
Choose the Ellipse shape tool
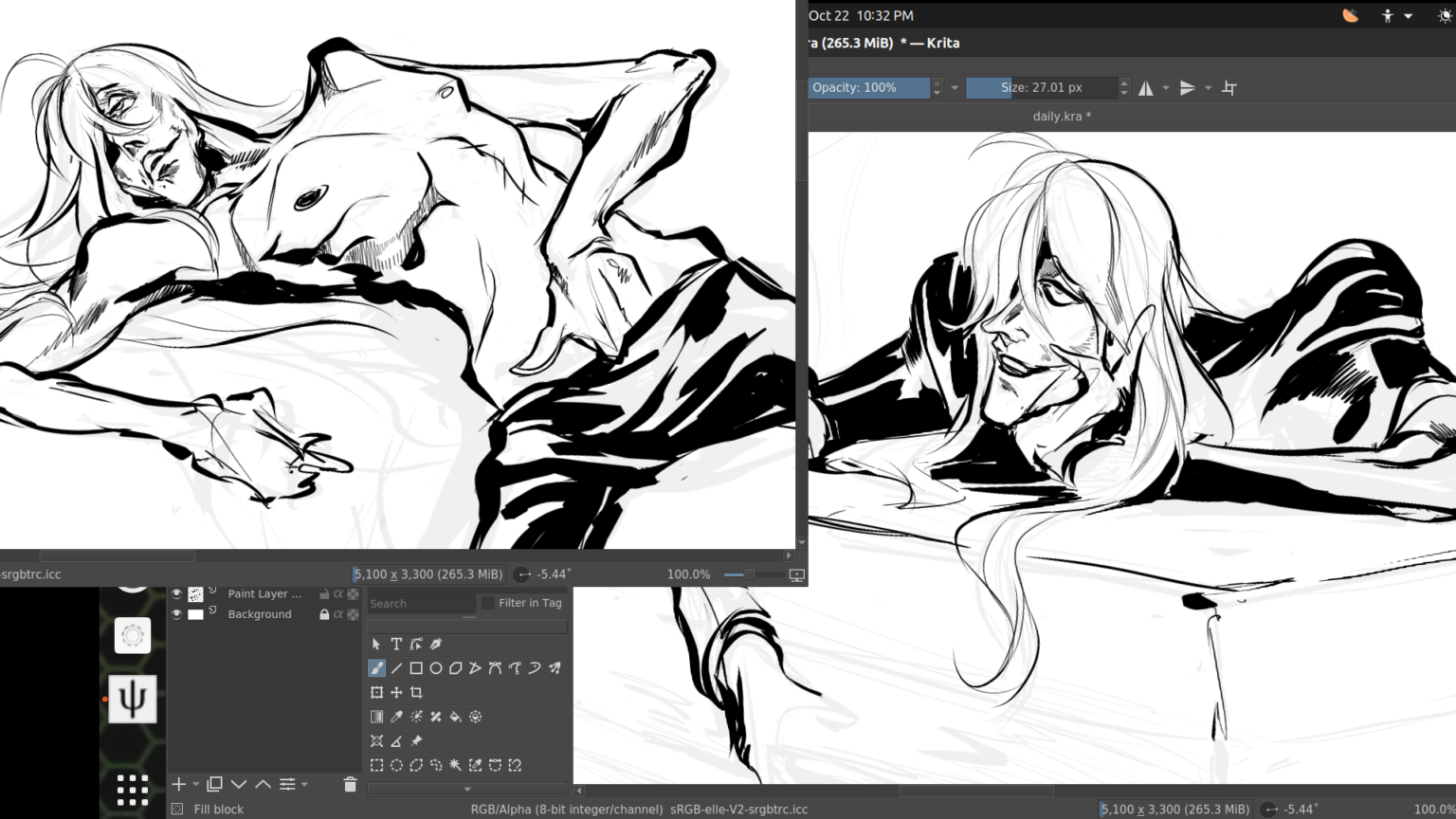[436, 668]
